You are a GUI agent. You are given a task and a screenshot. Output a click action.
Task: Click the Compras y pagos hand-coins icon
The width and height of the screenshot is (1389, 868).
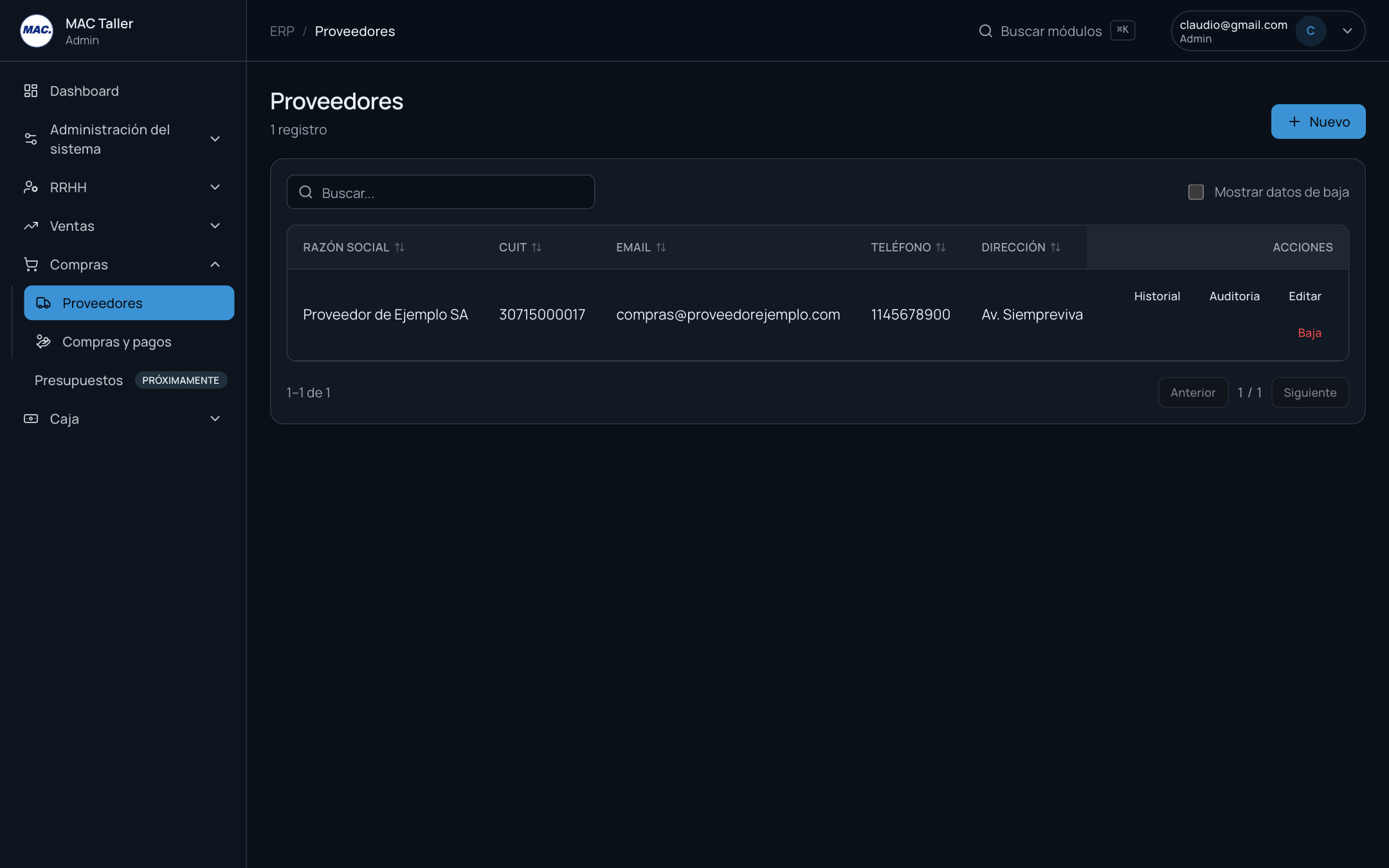click(x=43, y=341)
